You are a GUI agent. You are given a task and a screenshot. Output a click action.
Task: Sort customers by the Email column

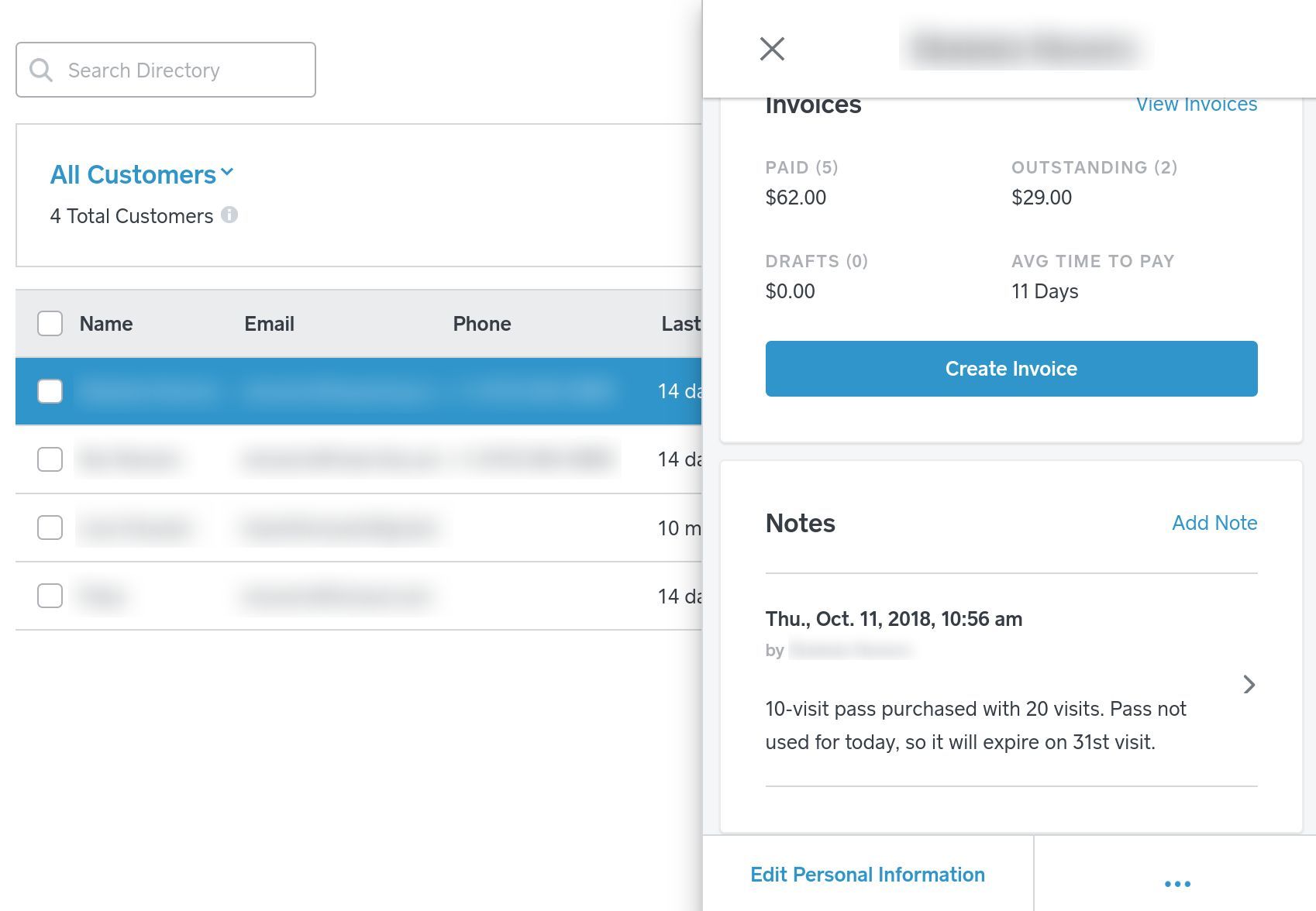coord(268,323)
